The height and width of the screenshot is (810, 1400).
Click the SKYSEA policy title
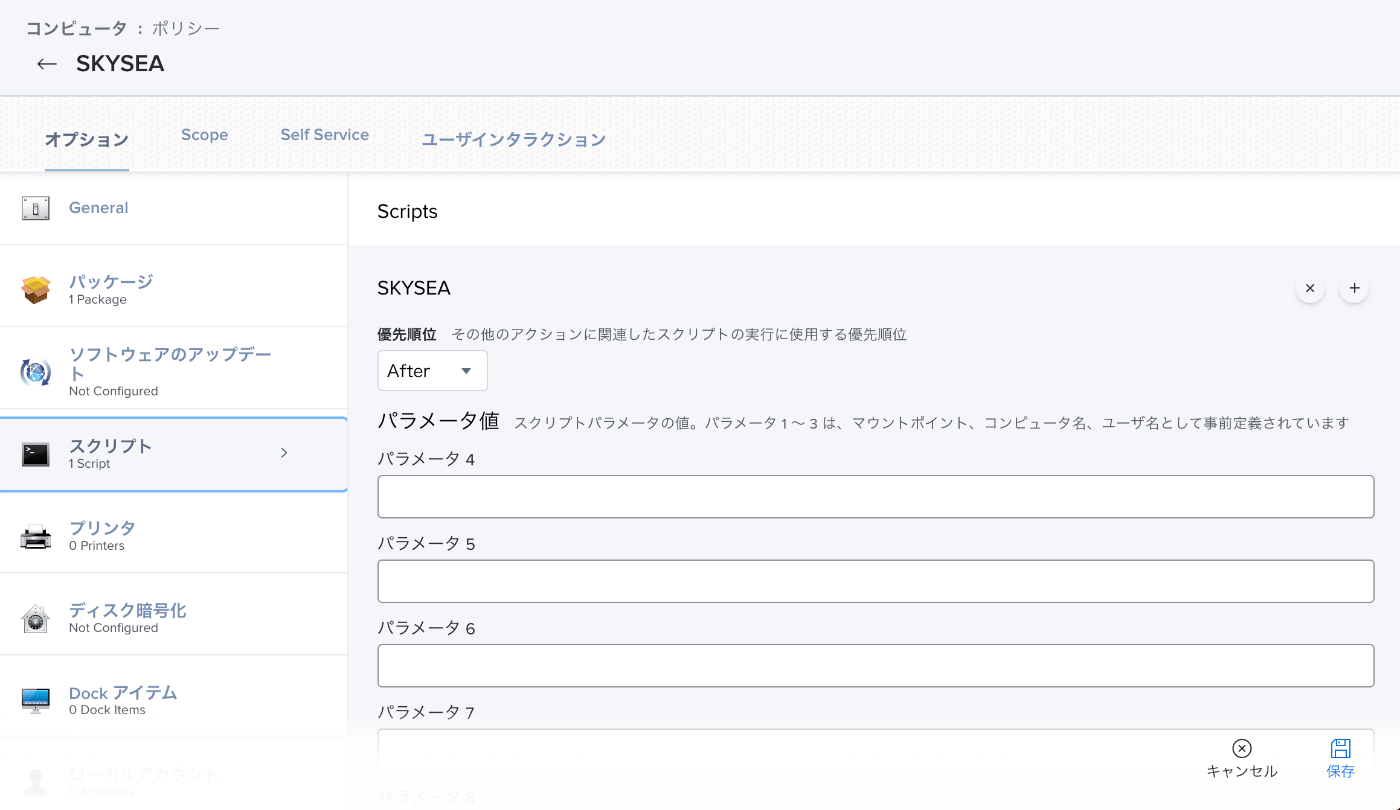120,64
